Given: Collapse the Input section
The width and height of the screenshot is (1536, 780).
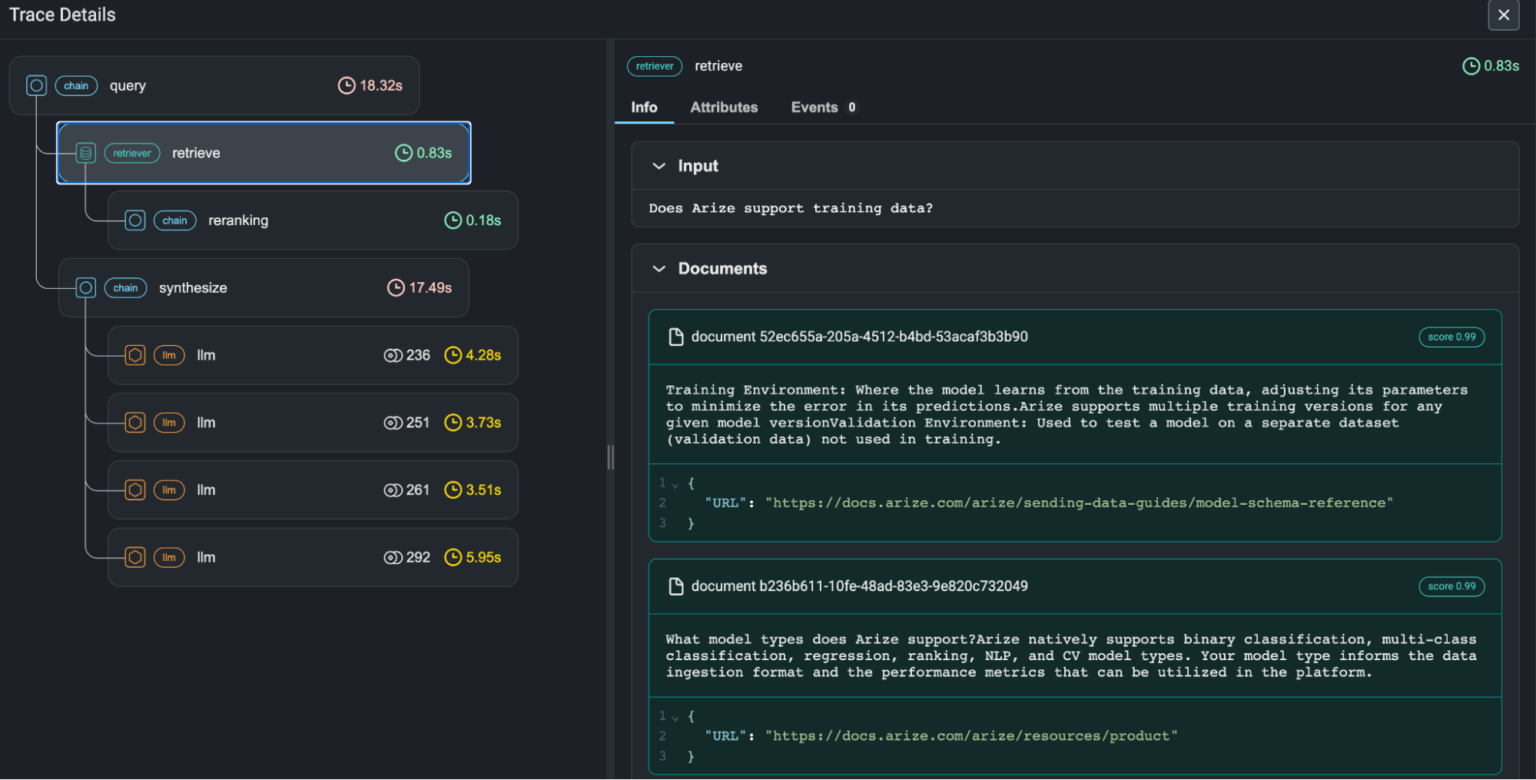Looking at the screenshot, I should tap(659, 166).
